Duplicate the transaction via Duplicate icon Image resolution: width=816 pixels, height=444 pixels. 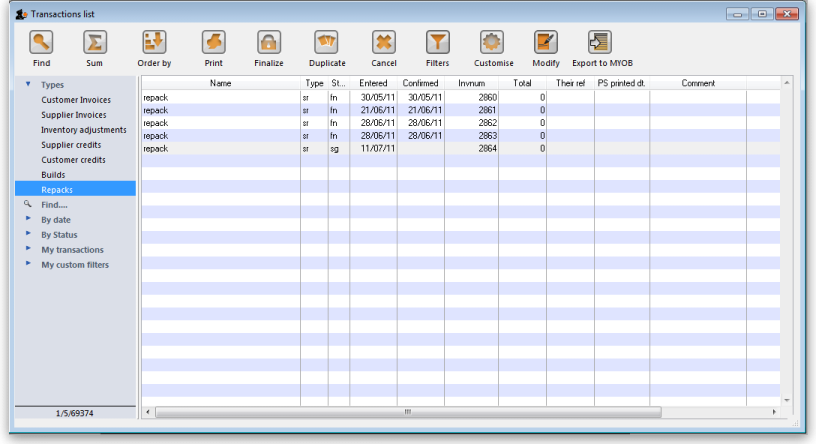(327, 42)
